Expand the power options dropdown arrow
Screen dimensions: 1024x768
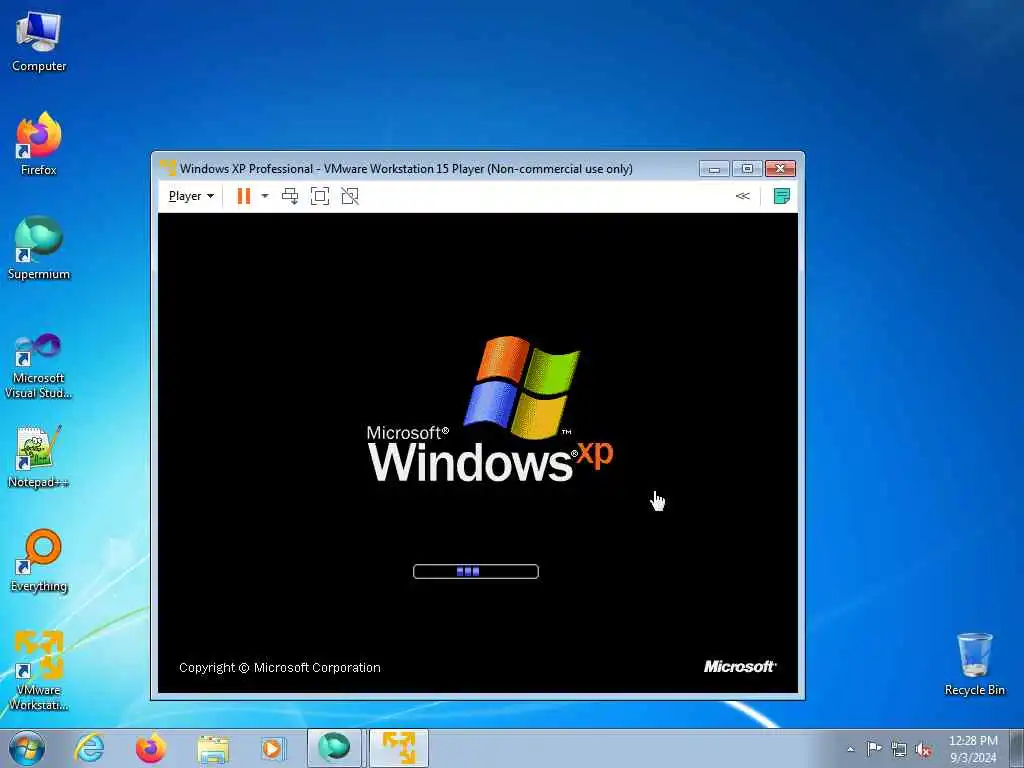tap(264, 196)
